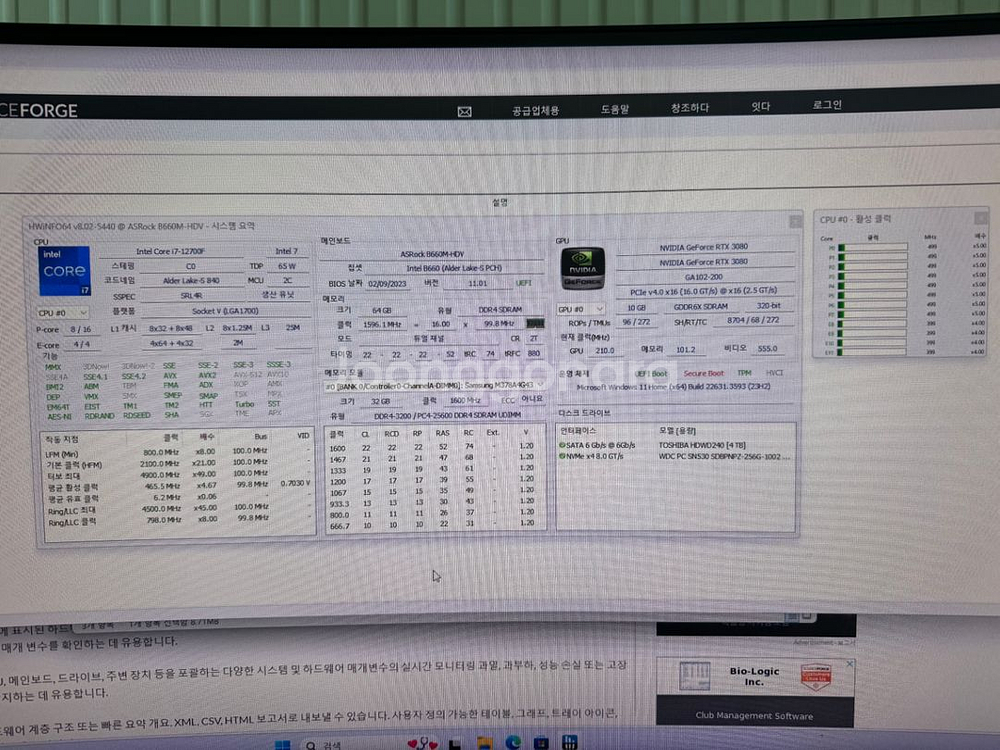This screenshot has width=1000, height=750.
Task: Click the TPM indicator
Action: click(x=744, y=372)
